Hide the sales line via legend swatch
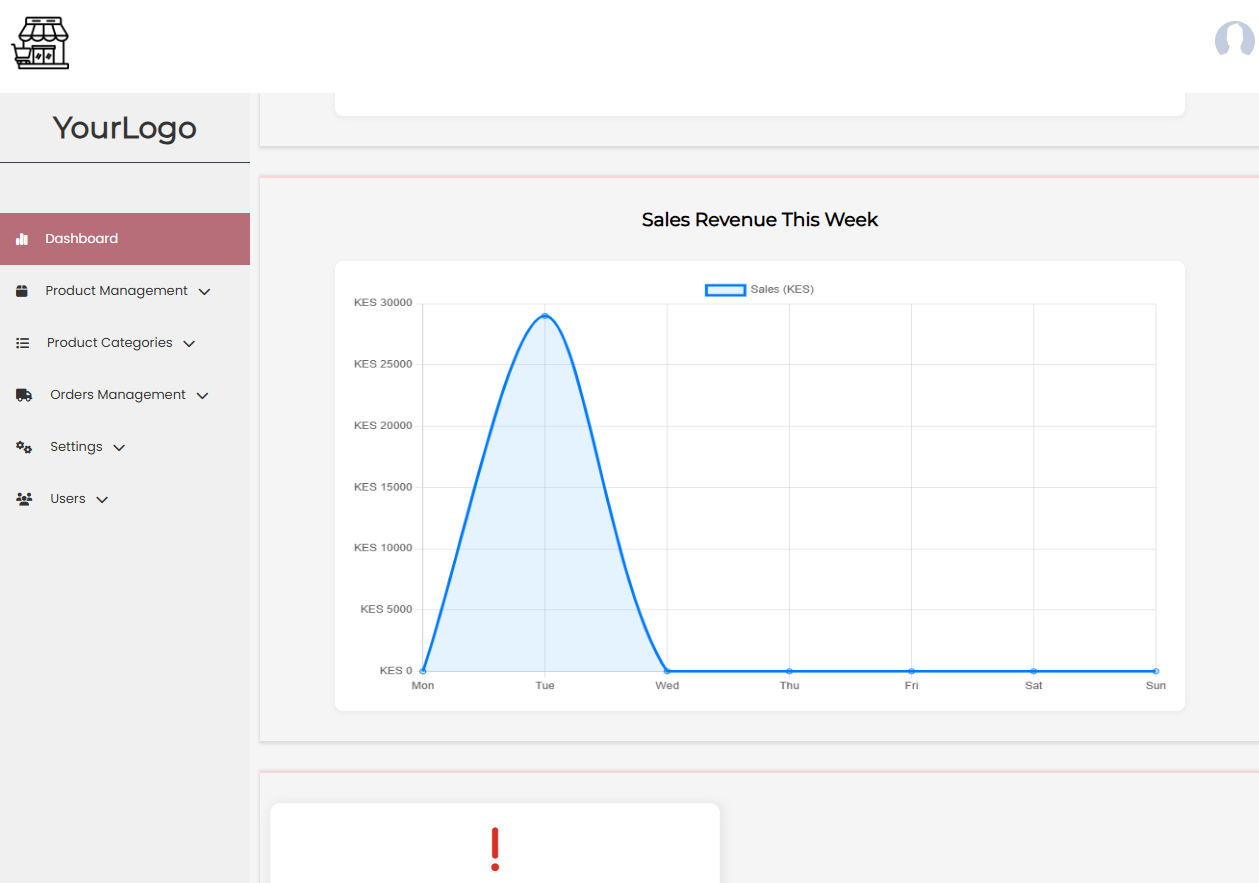The image size is (1259, 883). tap(725, 289)
